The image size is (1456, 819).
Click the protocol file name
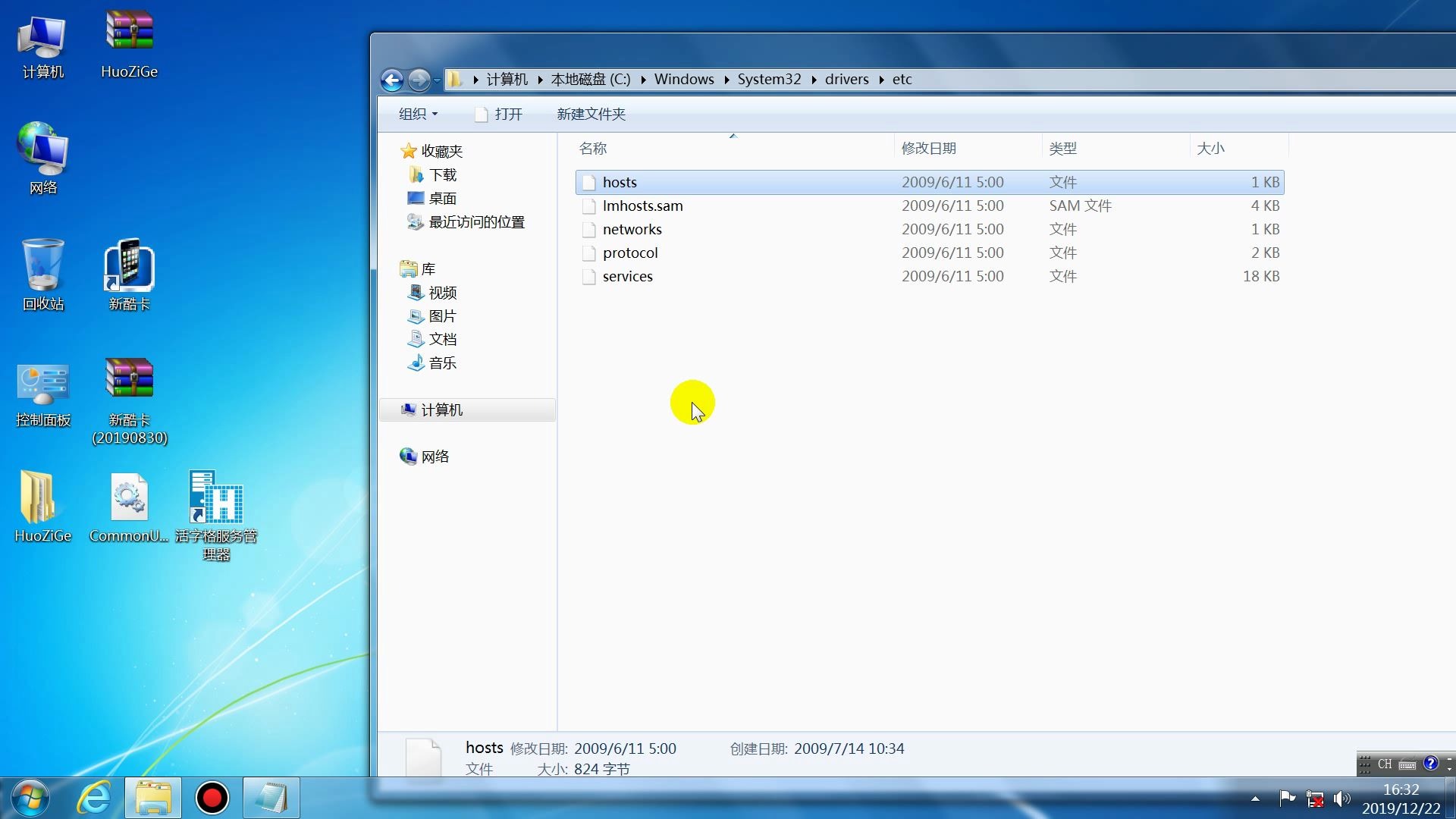coord(630,253)
